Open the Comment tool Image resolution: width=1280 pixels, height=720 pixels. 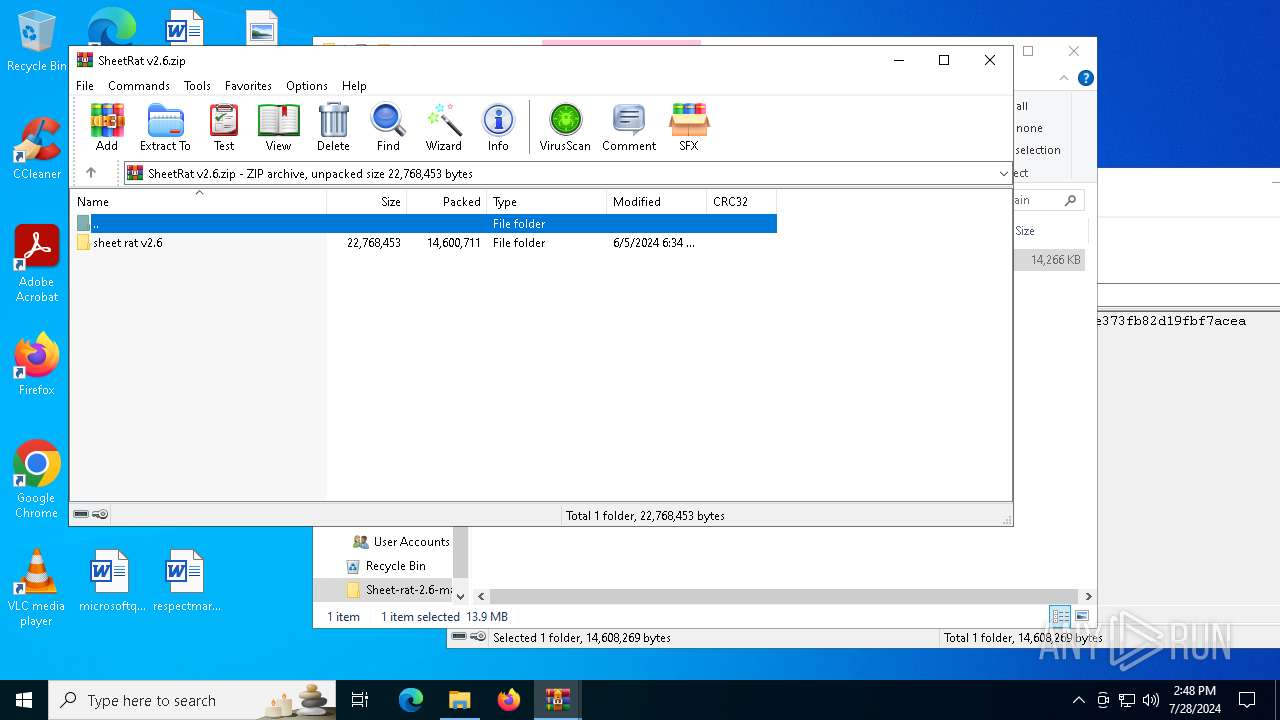coord(629,127)
